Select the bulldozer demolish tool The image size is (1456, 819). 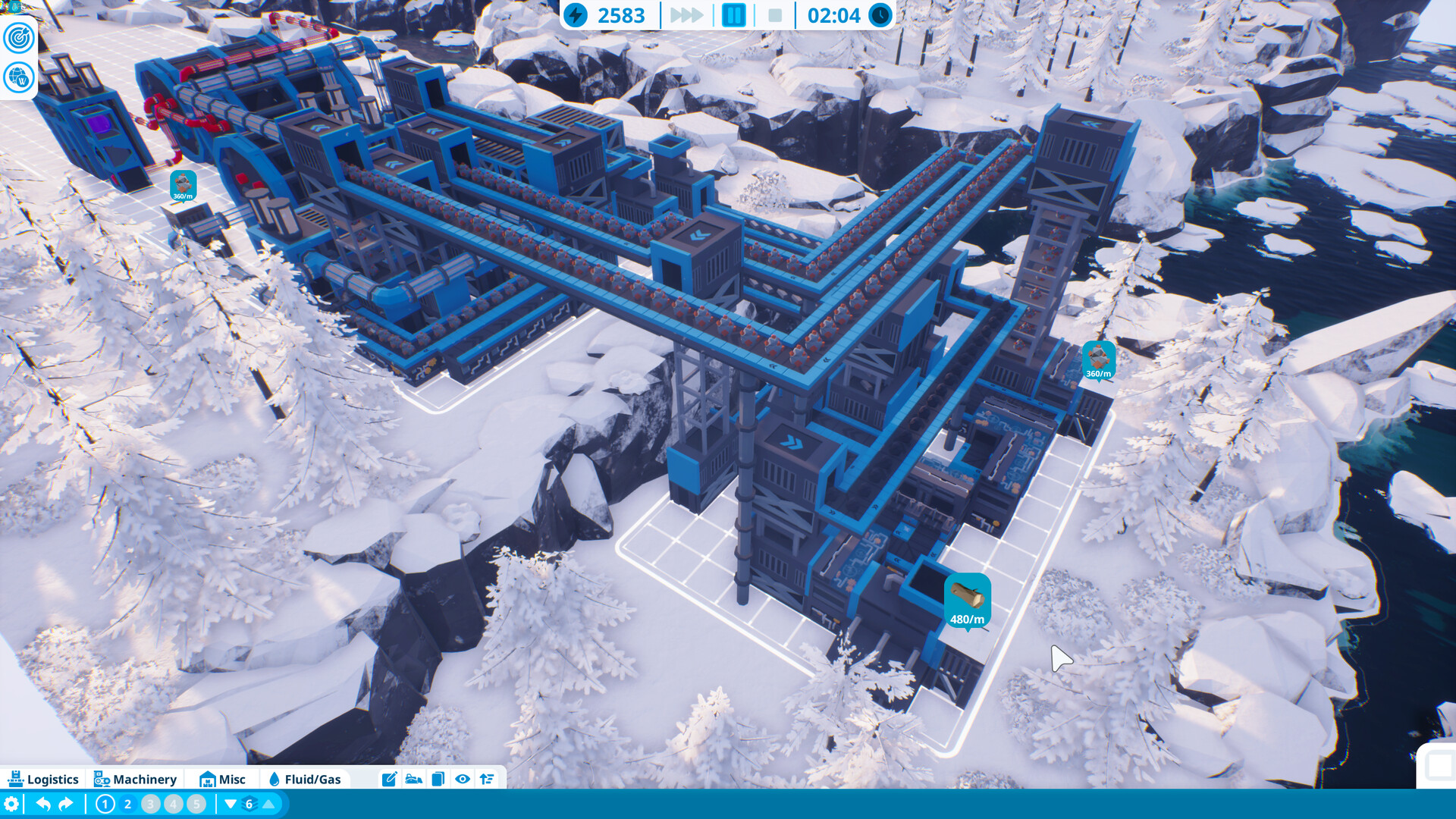(x=413, y=779)
